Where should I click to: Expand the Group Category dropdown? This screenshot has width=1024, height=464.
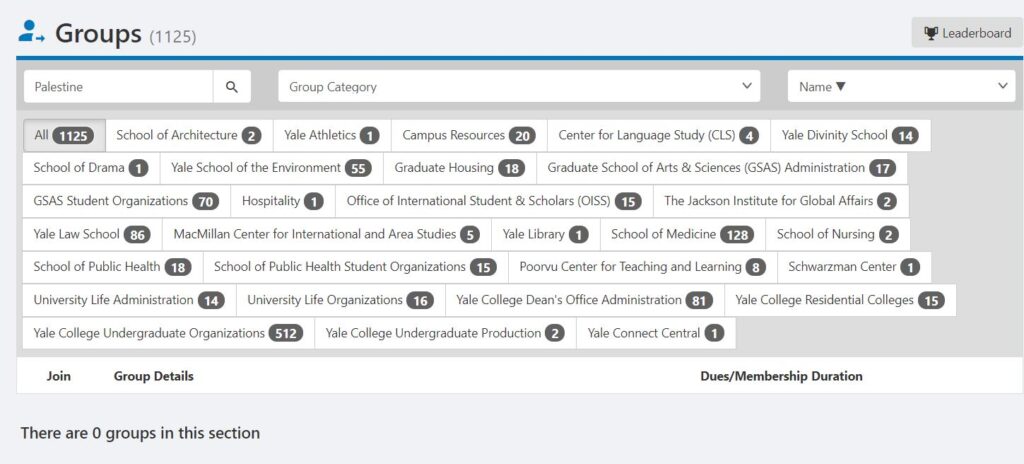(519, 87)
